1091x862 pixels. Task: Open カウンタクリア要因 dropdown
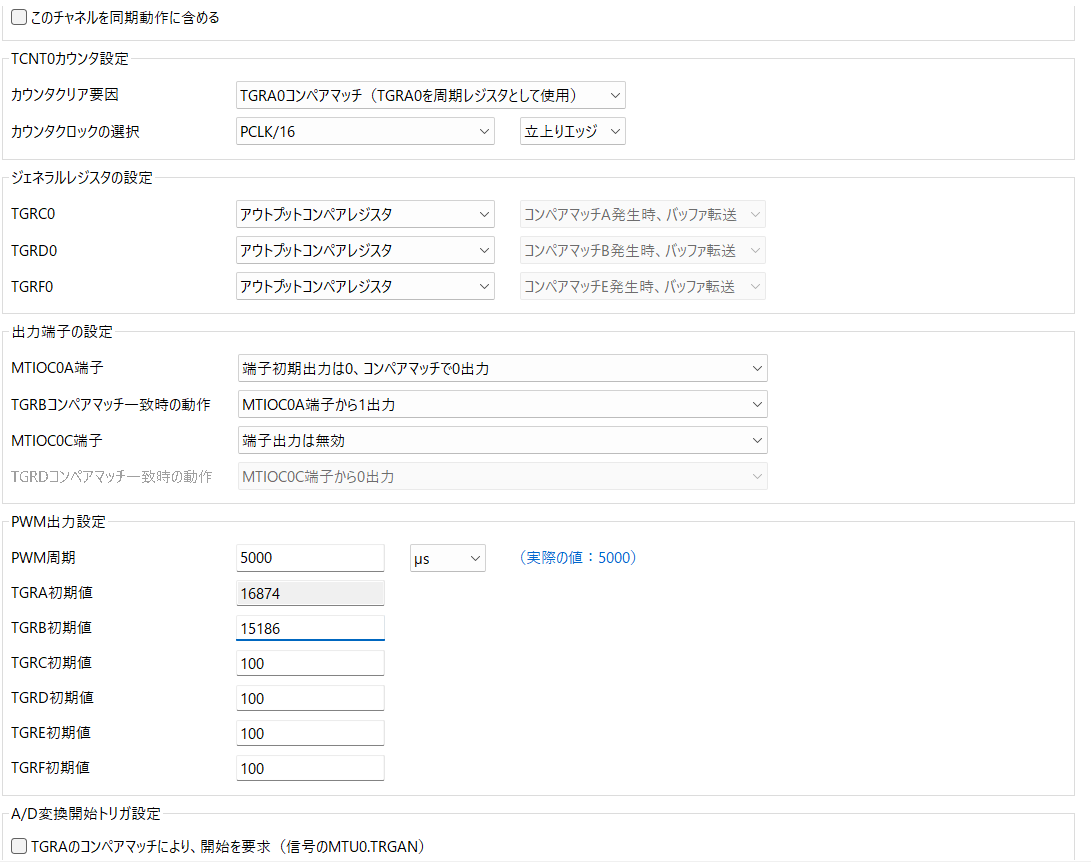430,96
